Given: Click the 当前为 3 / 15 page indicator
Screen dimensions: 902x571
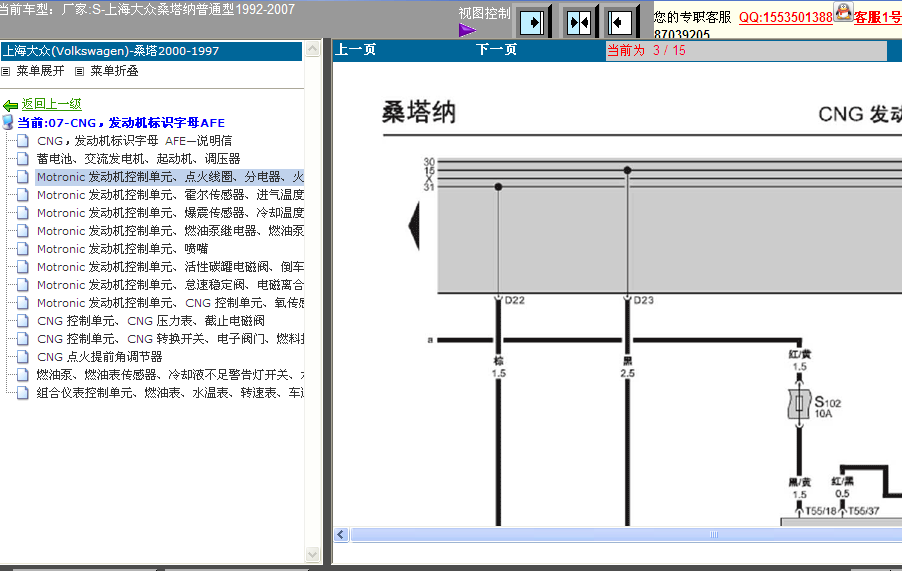Looking at the screenshot, I should point(647,51).
